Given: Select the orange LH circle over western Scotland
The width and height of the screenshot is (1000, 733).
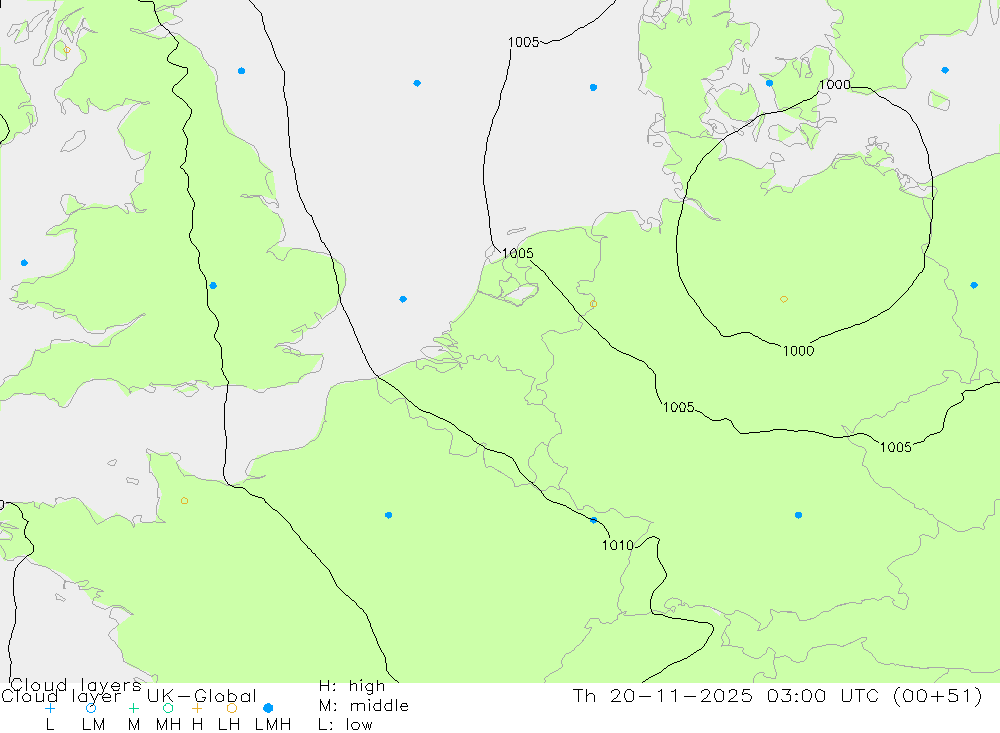Looking at the screenshot, I should [67, 49].
